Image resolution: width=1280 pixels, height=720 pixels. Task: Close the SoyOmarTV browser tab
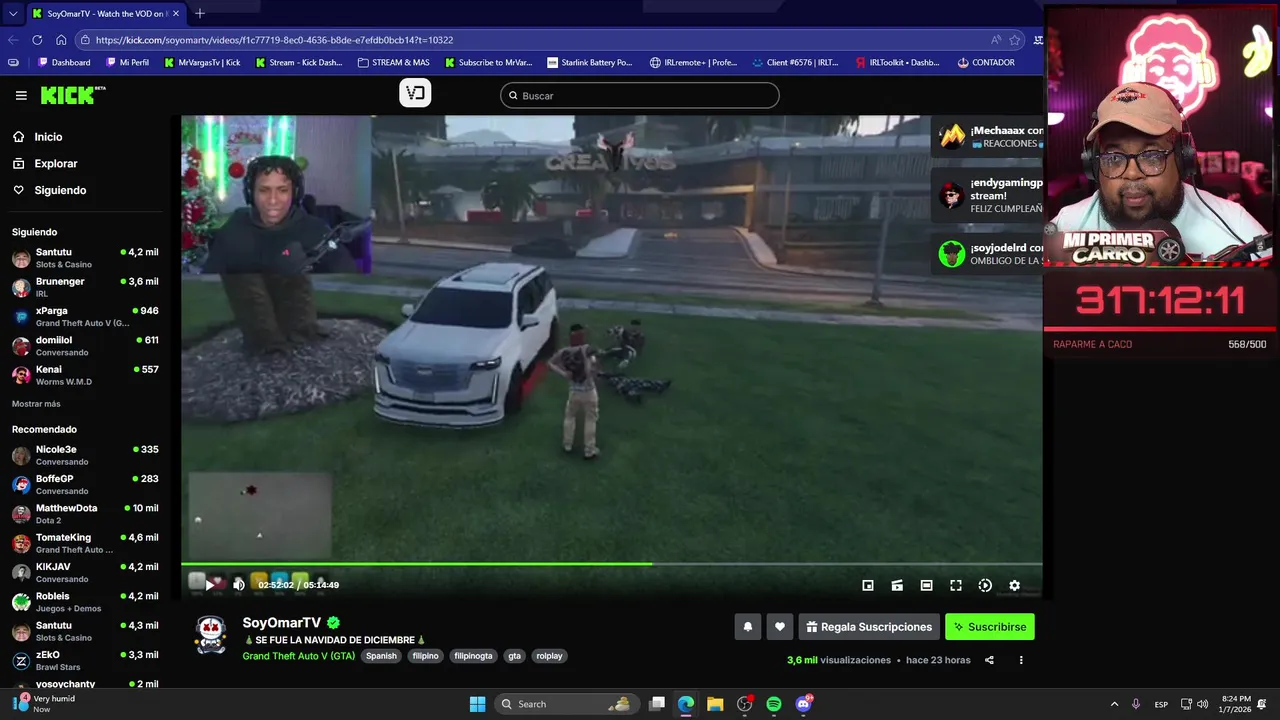[176, 14]
